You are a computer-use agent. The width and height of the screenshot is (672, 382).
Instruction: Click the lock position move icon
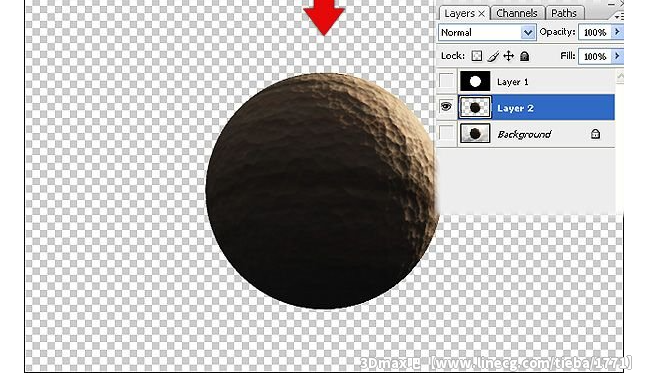(x=509, y=56)
